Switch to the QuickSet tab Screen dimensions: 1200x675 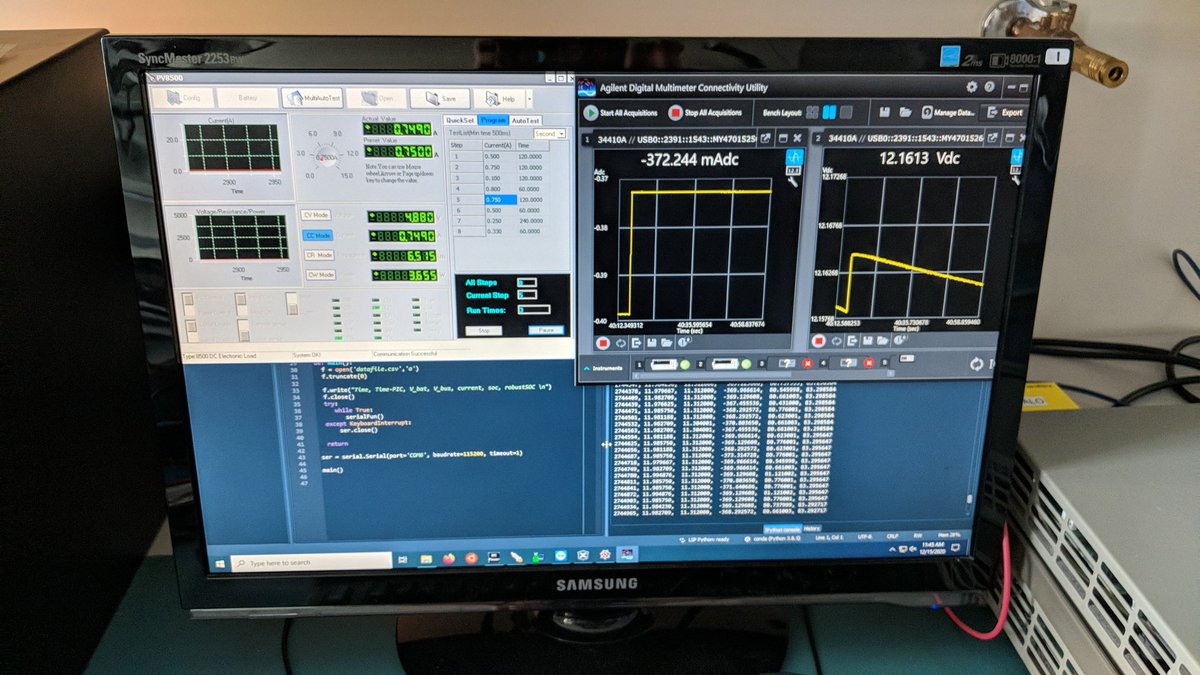click(460, 119)
